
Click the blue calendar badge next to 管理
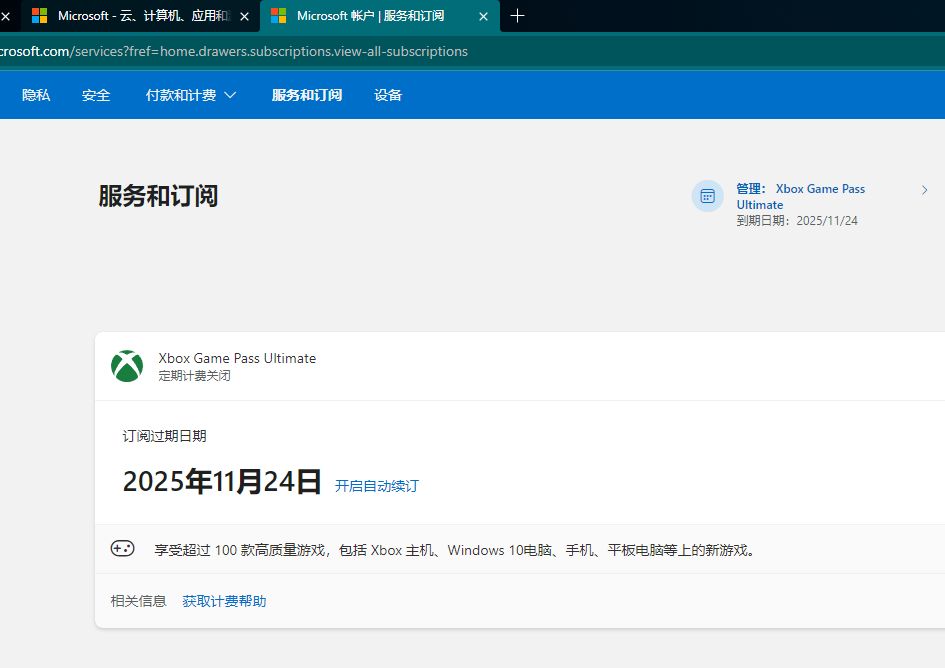pos(707,196)
